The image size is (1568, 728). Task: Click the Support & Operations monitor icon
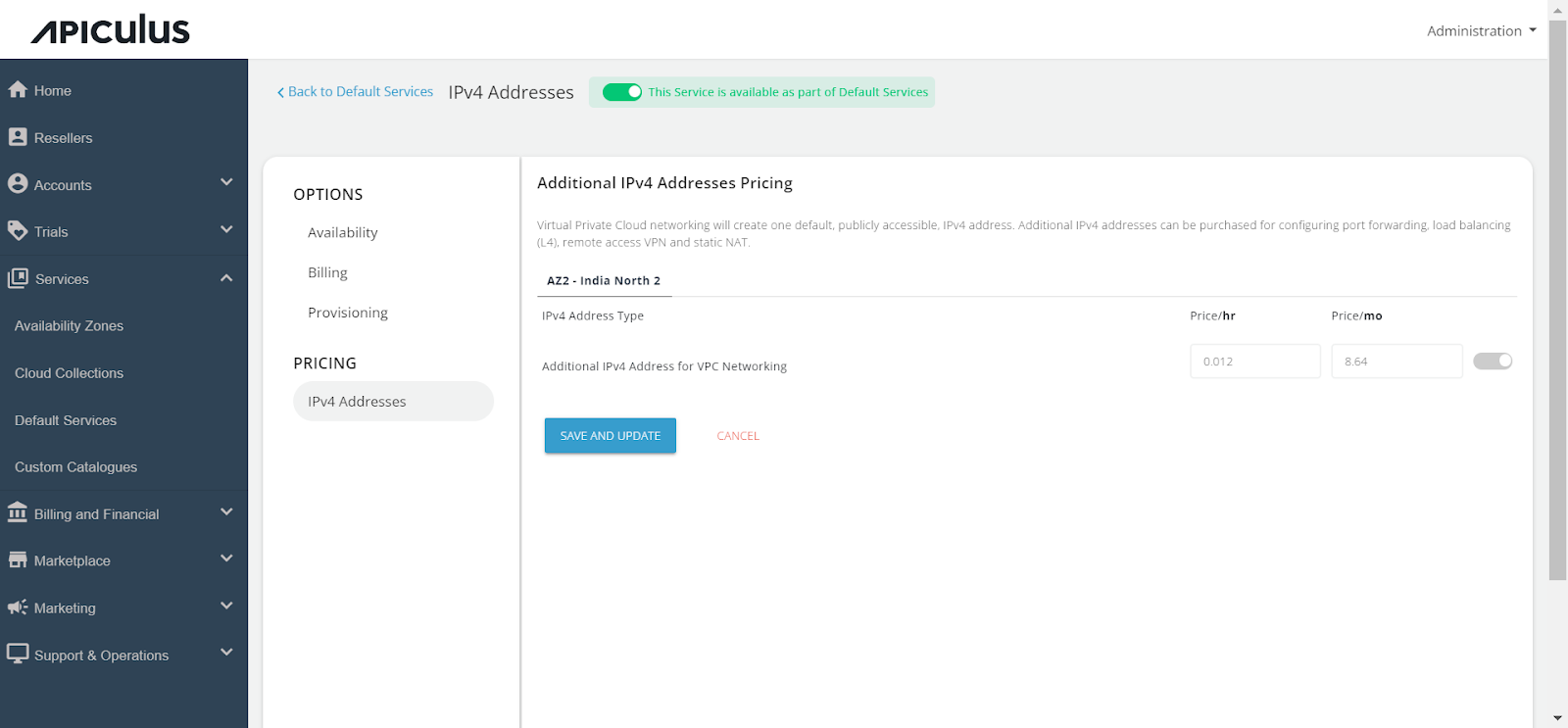click(x=18, y=654)
